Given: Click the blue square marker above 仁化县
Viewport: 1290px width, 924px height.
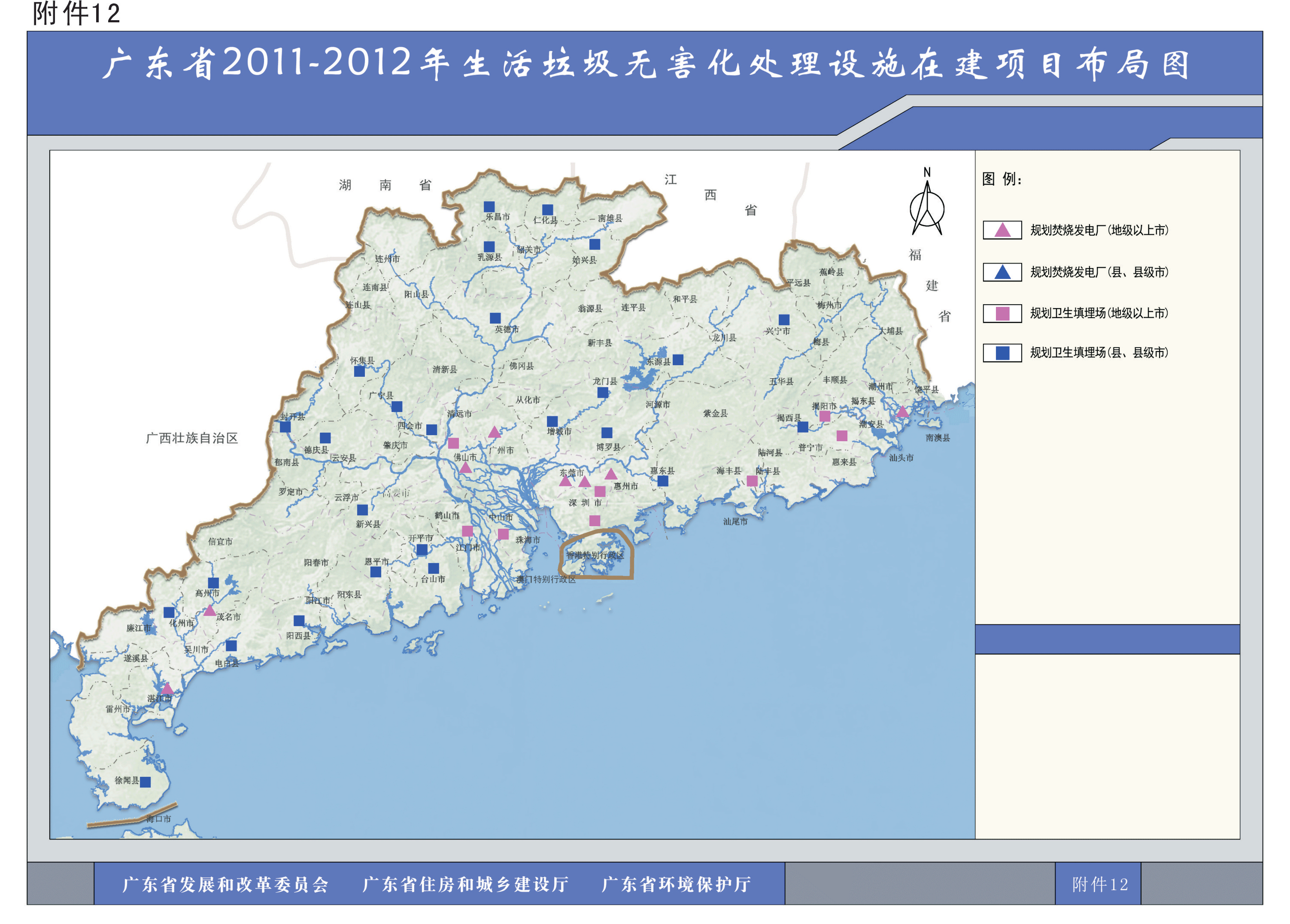Looking at the screenshot, I should [547, 210].
